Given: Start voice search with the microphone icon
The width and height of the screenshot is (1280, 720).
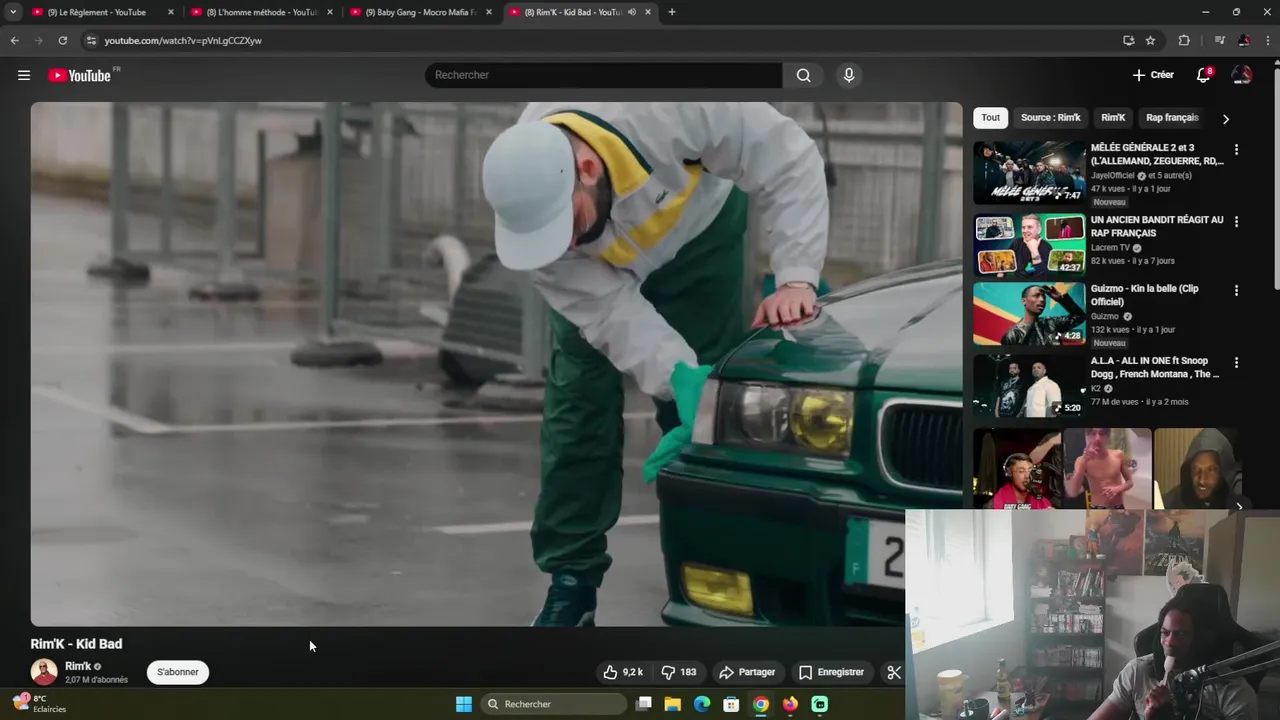Looking at the screenshot, I should pos(849,75).
